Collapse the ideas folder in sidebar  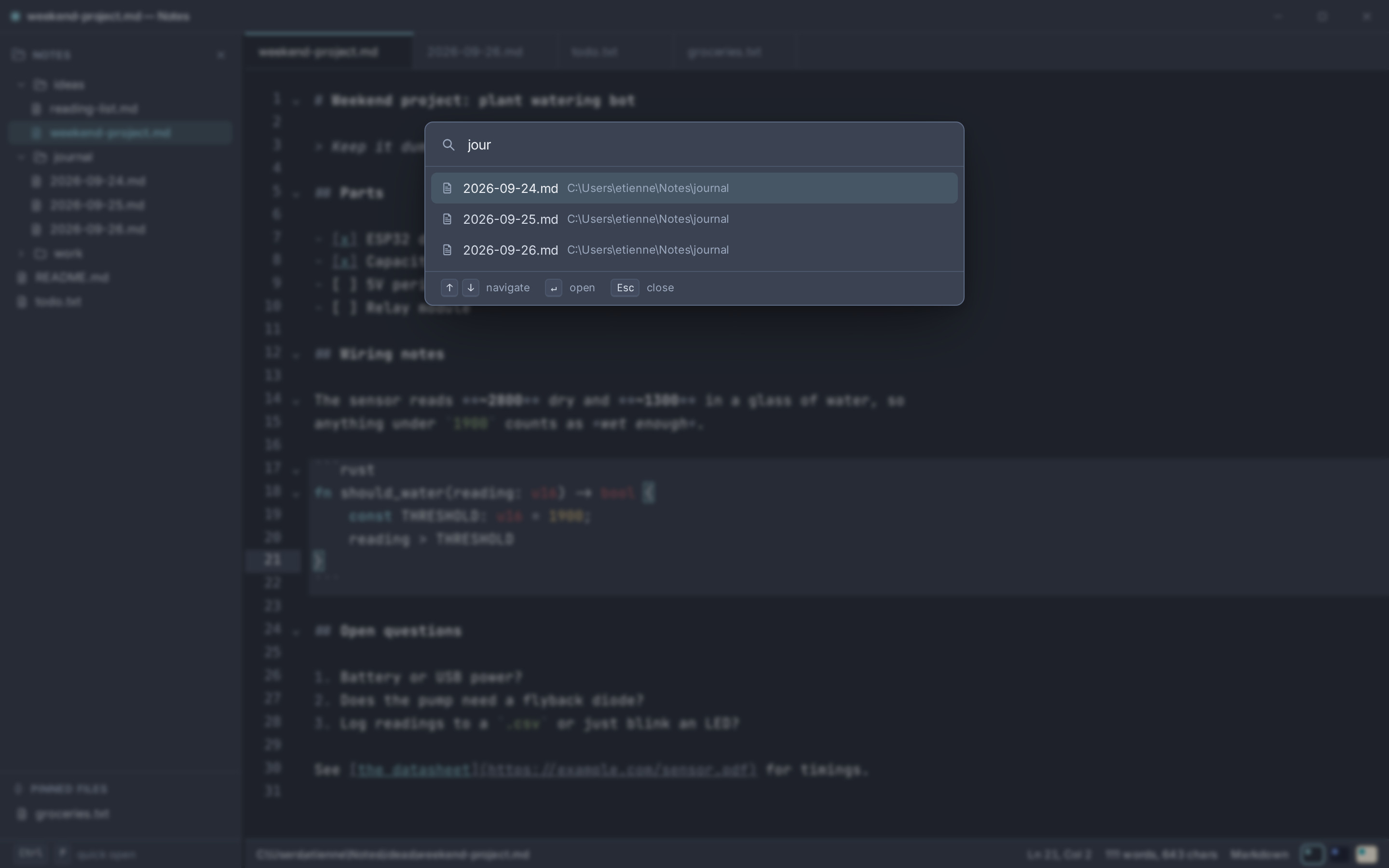[x=21, y=85]
